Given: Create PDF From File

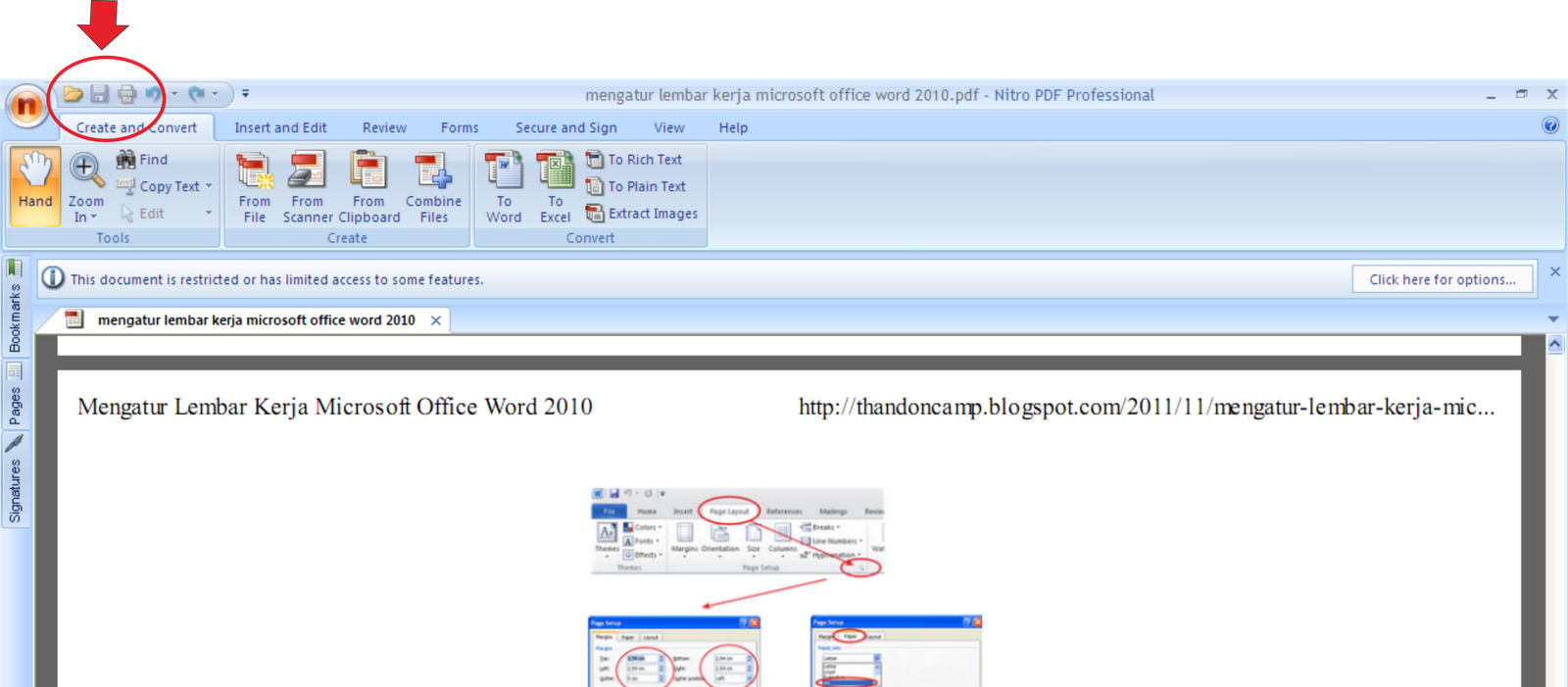Looking at the screenshot, I should [x=255, y=187].
